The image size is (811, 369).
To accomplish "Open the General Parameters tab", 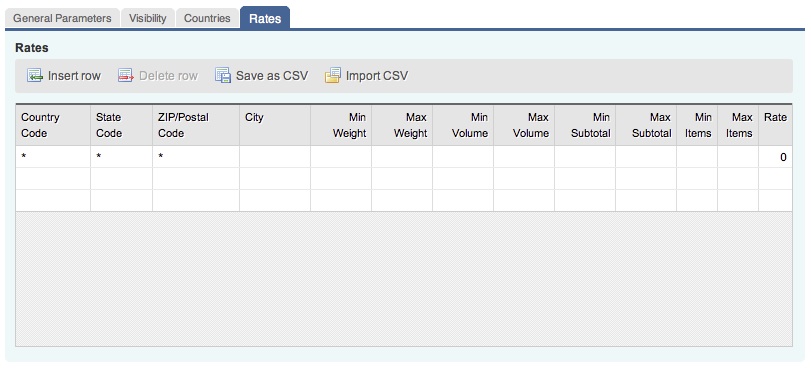I will [x=62, y=18].
